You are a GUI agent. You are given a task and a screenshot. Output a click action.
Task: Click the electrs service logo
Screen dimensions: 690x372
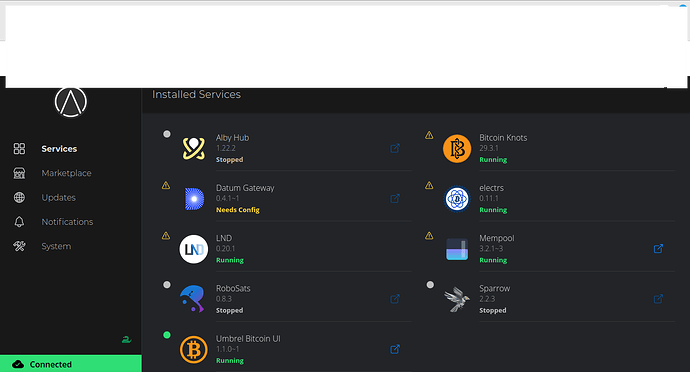tap(457, 199)
